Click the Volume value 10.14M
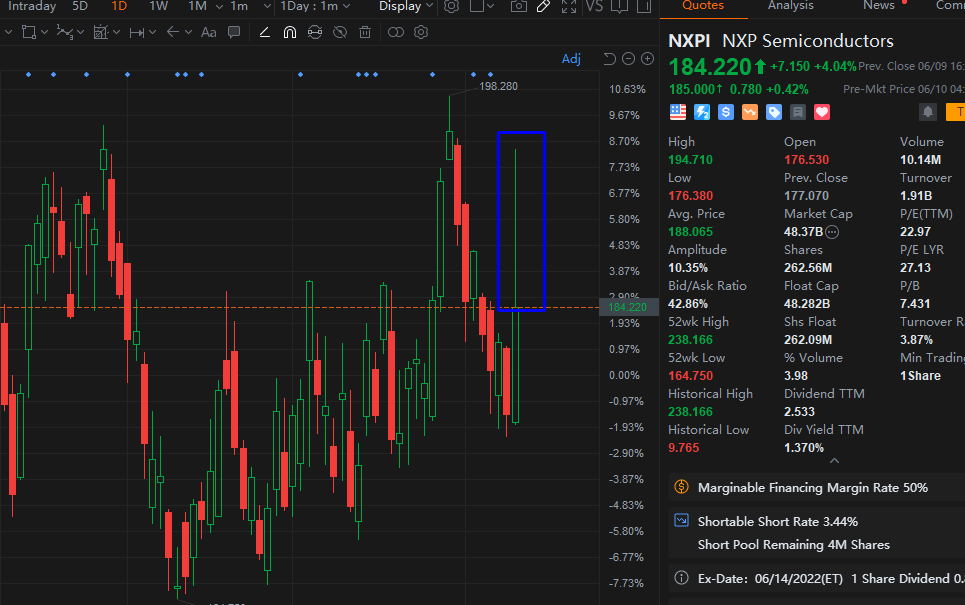 [x=921, y=160]
